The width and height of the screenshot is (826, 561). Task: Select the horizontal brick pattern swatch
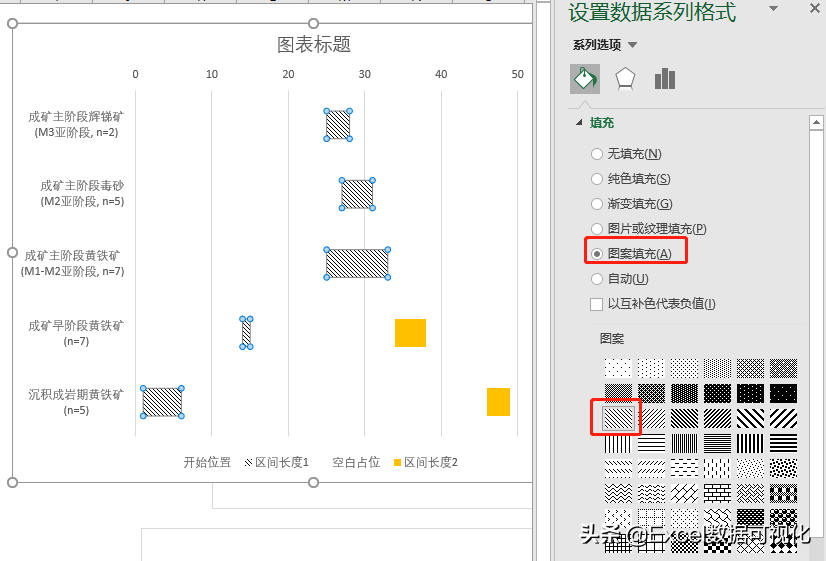717,494
